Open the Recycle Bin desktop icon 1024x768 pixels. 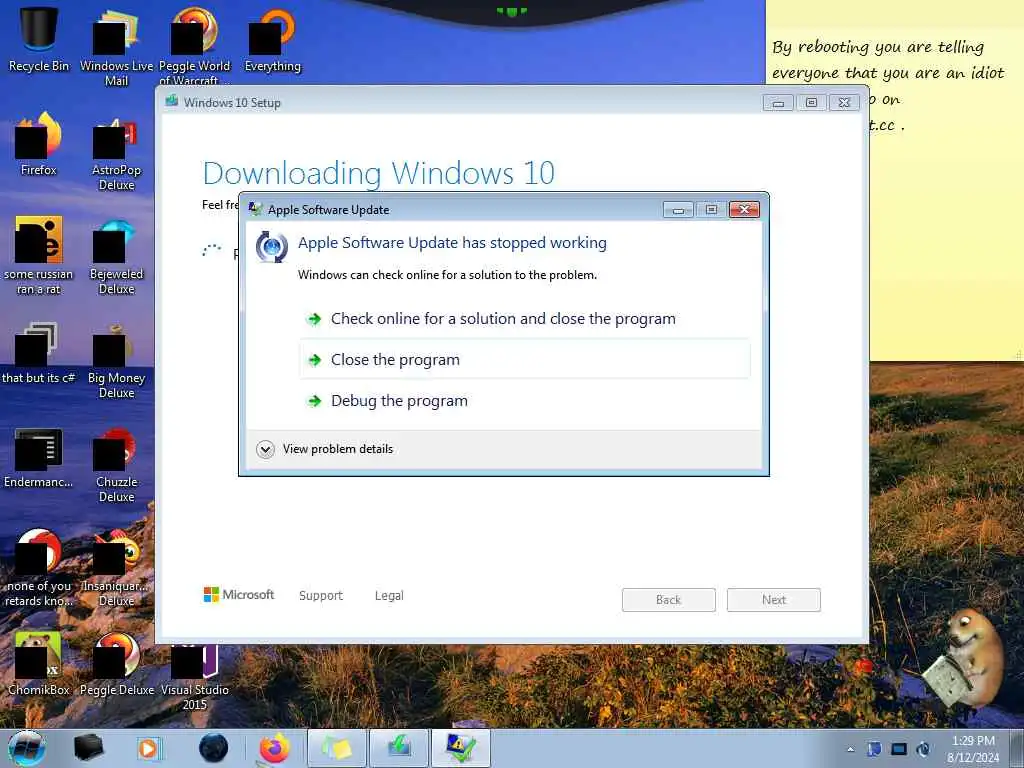(x=39, y=39)
